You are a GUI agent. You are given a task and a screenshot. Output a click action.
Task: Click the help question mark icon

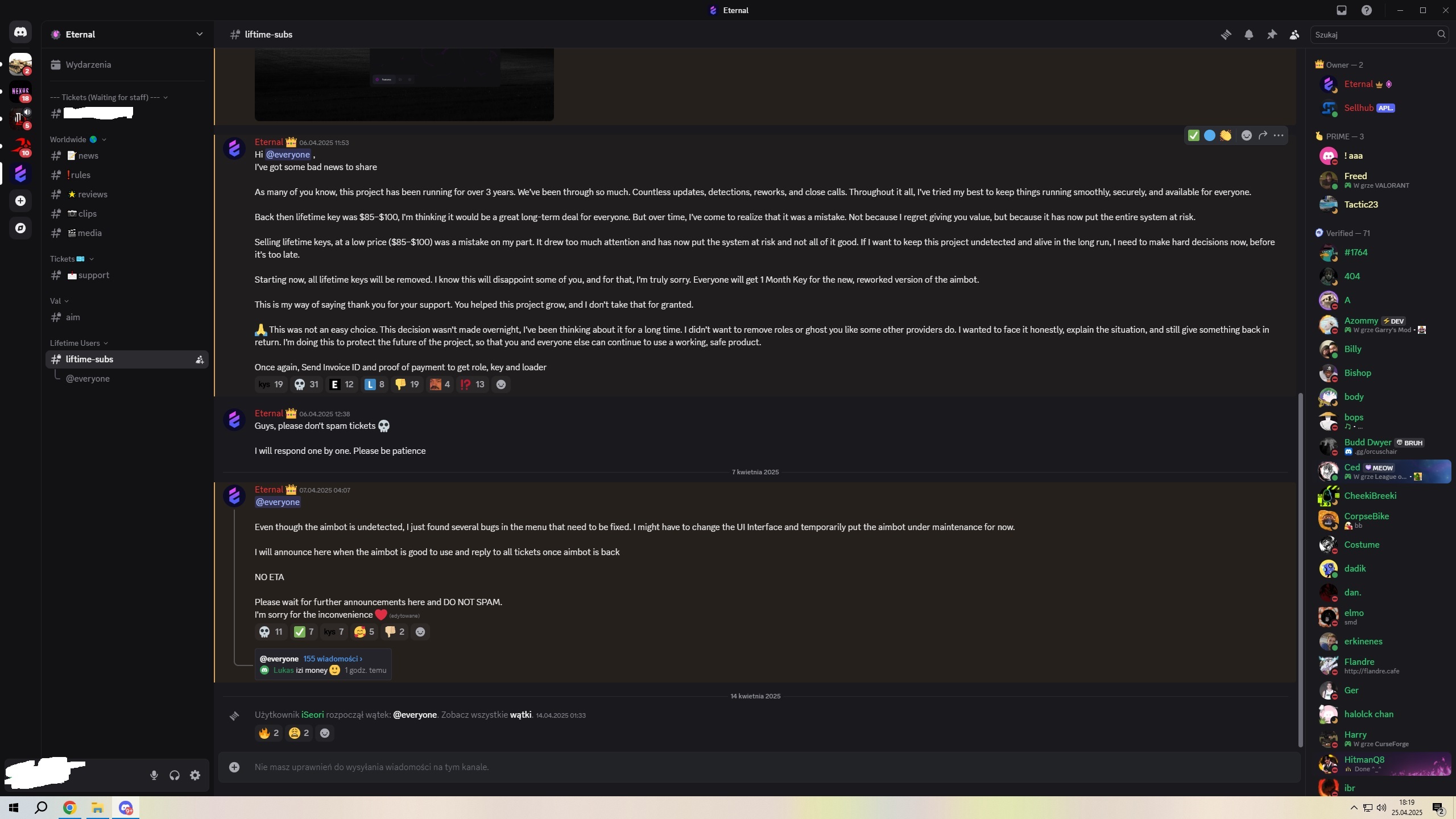click(x=1367, y=10)
